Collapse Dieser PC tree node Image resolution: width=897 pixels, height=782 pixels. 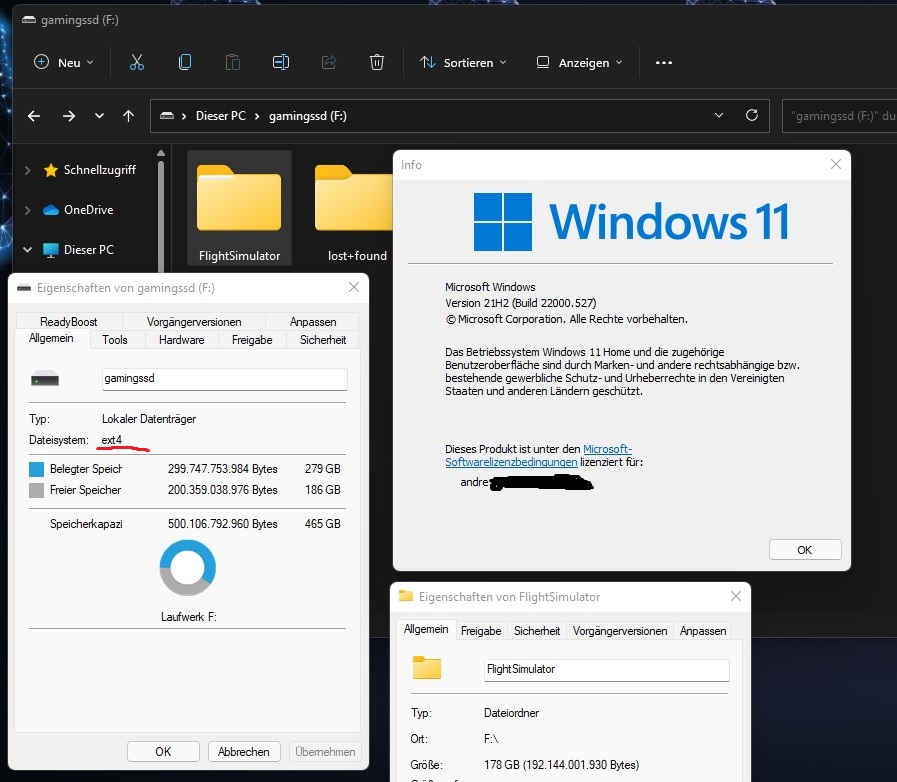point(27,250)
